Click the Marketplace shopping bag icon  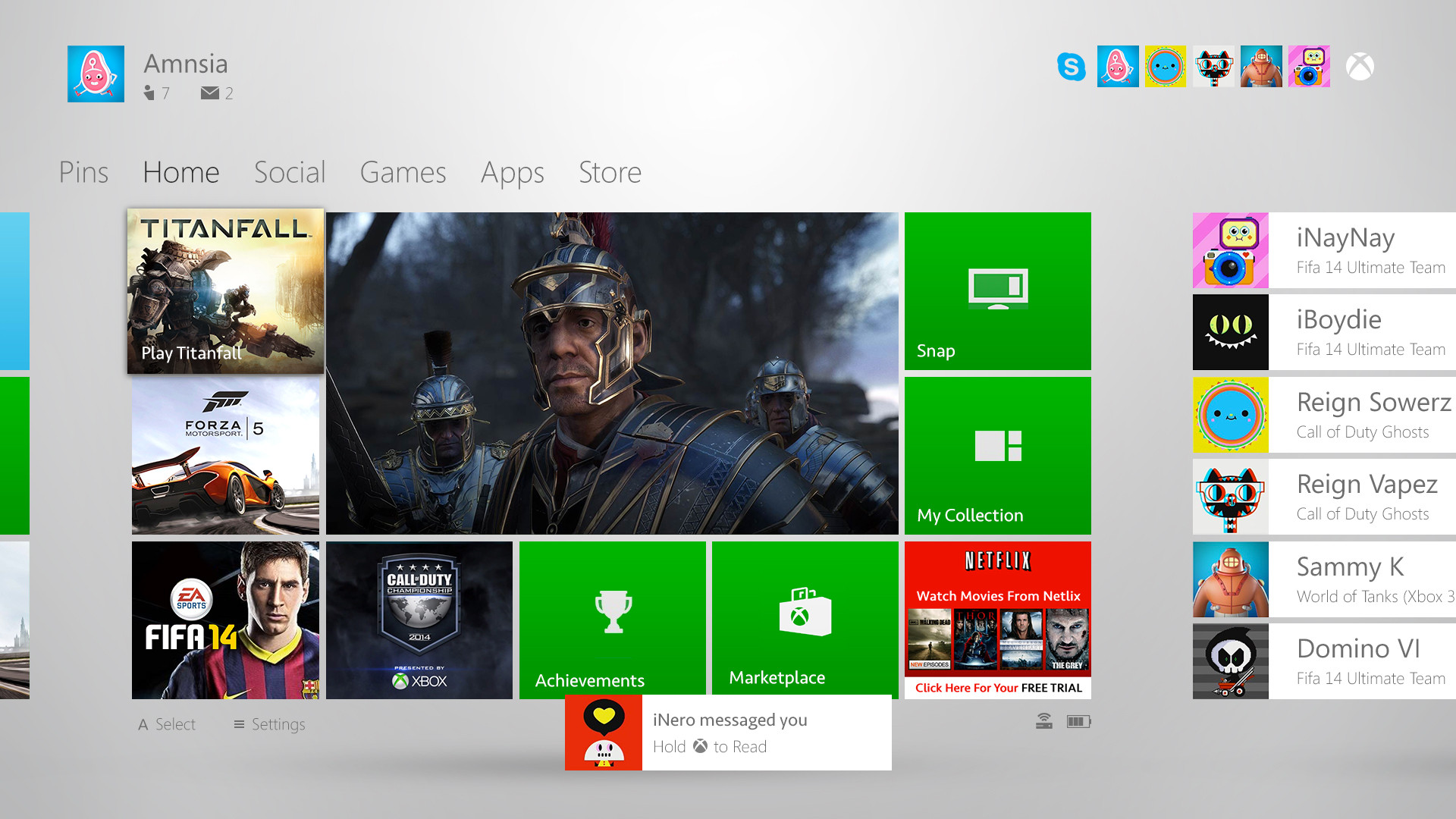[805, 611]
